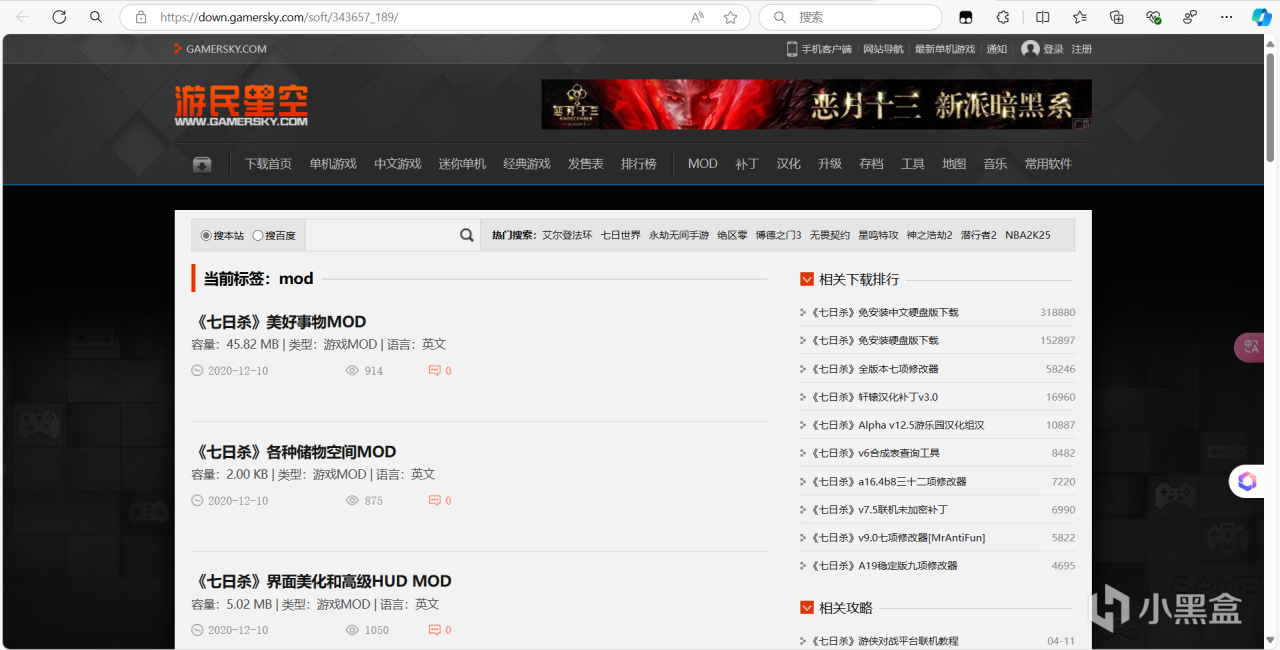Open 《七日杀》A19稳定版九项修改器 link
Screen dimensions: 1280x650
pyautogui.click(x=884, y=566)
